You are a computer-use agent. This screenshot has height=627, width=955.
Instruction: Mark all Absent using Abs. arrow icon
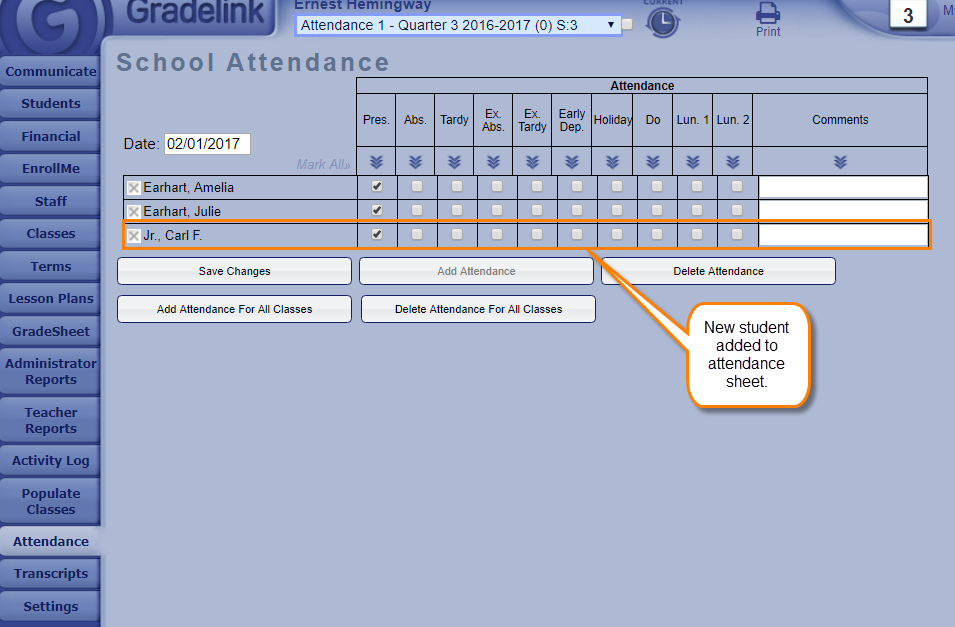click(415, 161)
